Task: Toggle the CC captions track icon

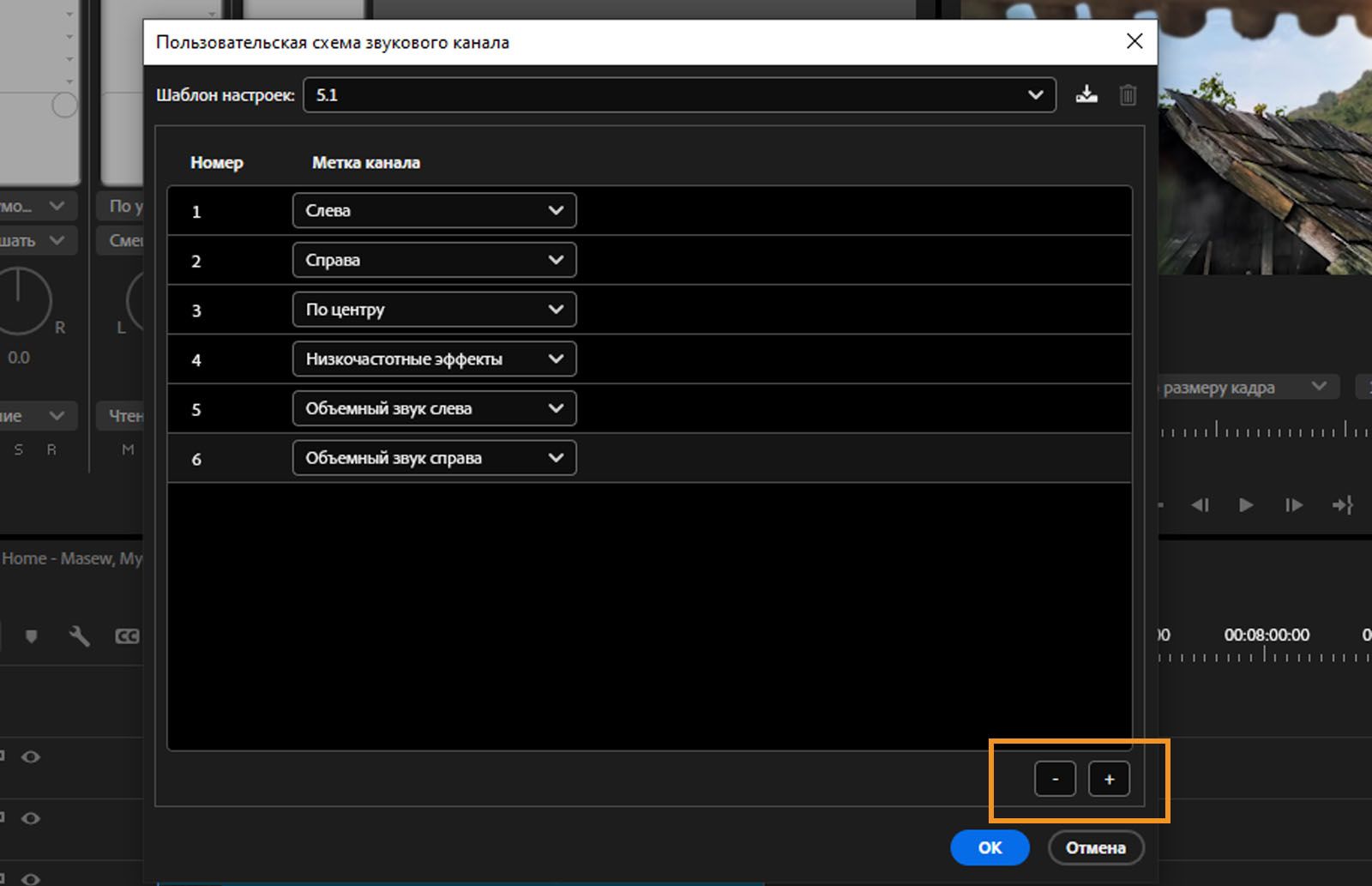Action: [x=127, y=636]
